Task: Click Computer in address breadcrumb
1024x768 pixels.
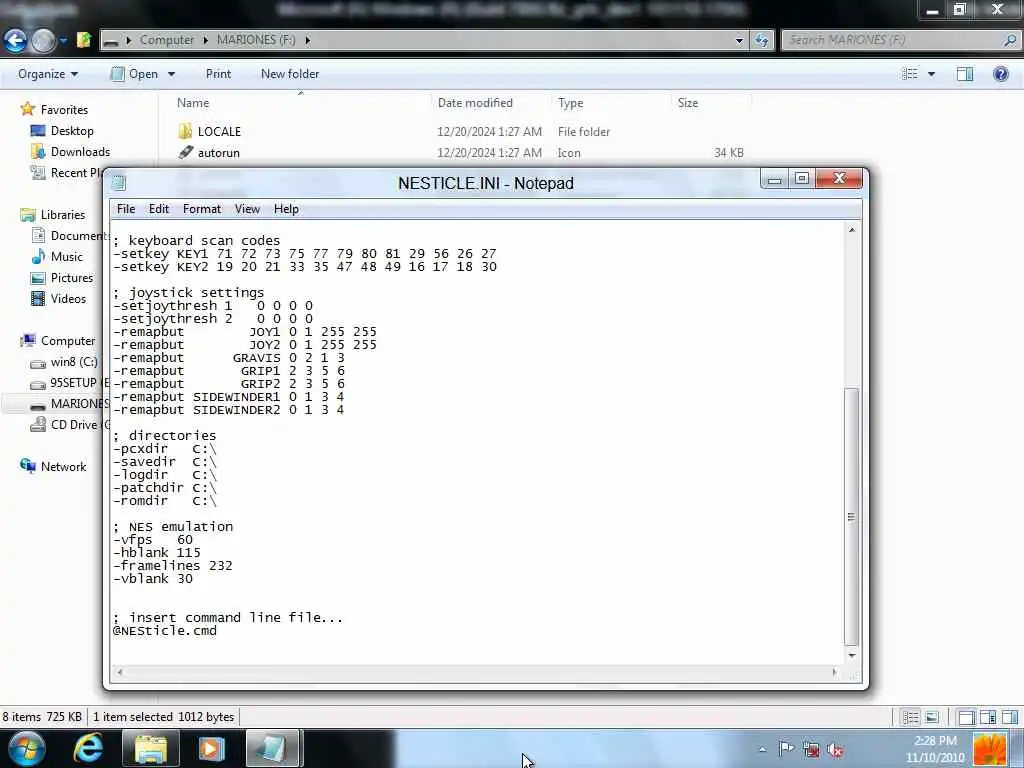Action: pos(167,40)
